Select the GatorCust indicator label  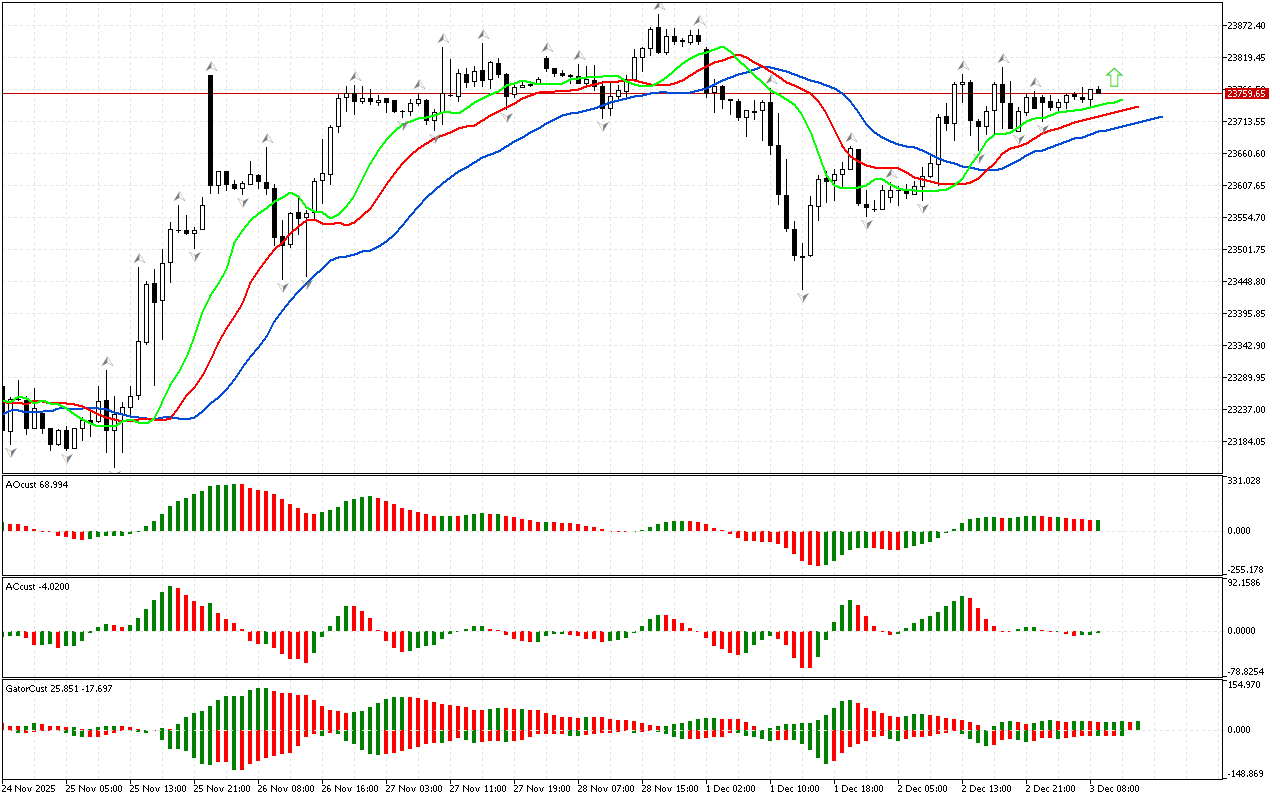point(58,688)
